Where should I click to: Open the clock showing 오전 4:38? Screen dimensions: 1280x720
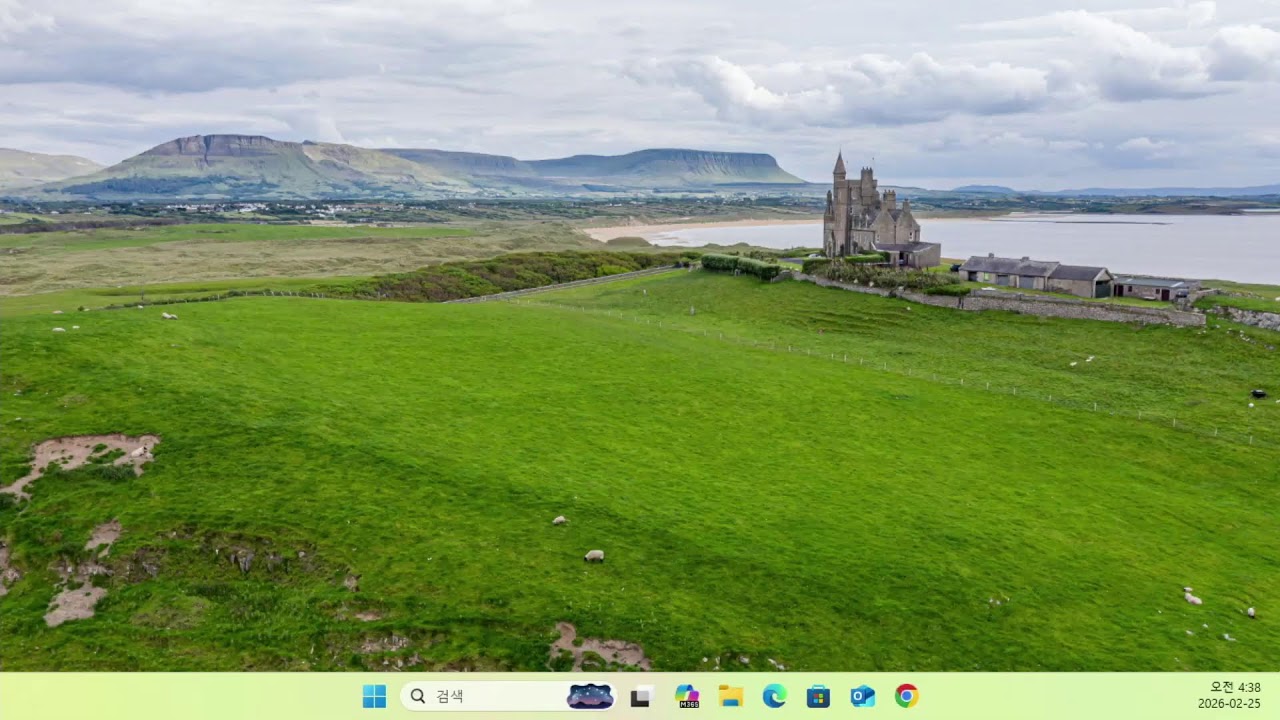(1229, 695)
